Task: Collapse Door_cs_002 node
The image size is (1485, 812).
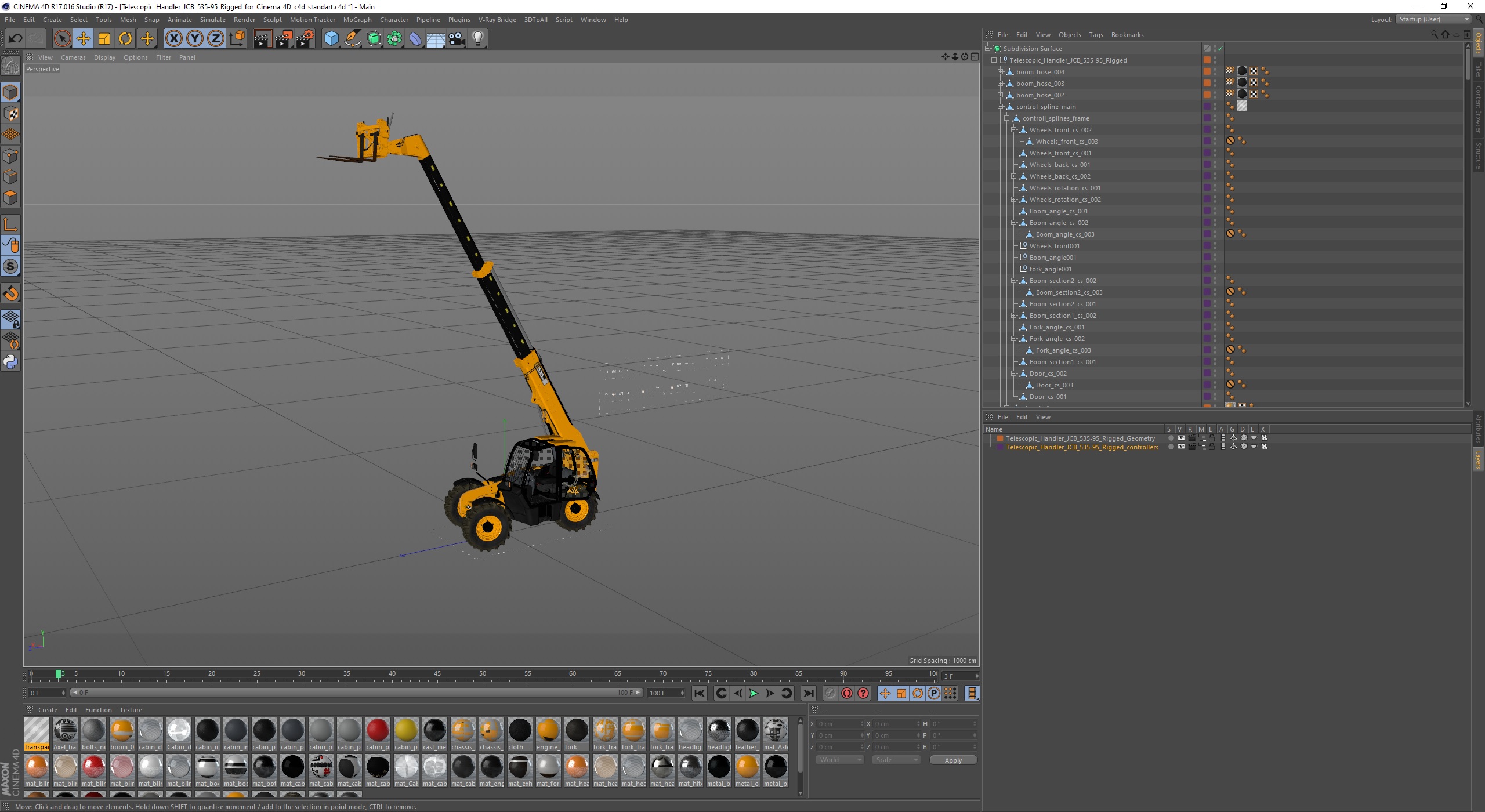Action: point(1013,374)
